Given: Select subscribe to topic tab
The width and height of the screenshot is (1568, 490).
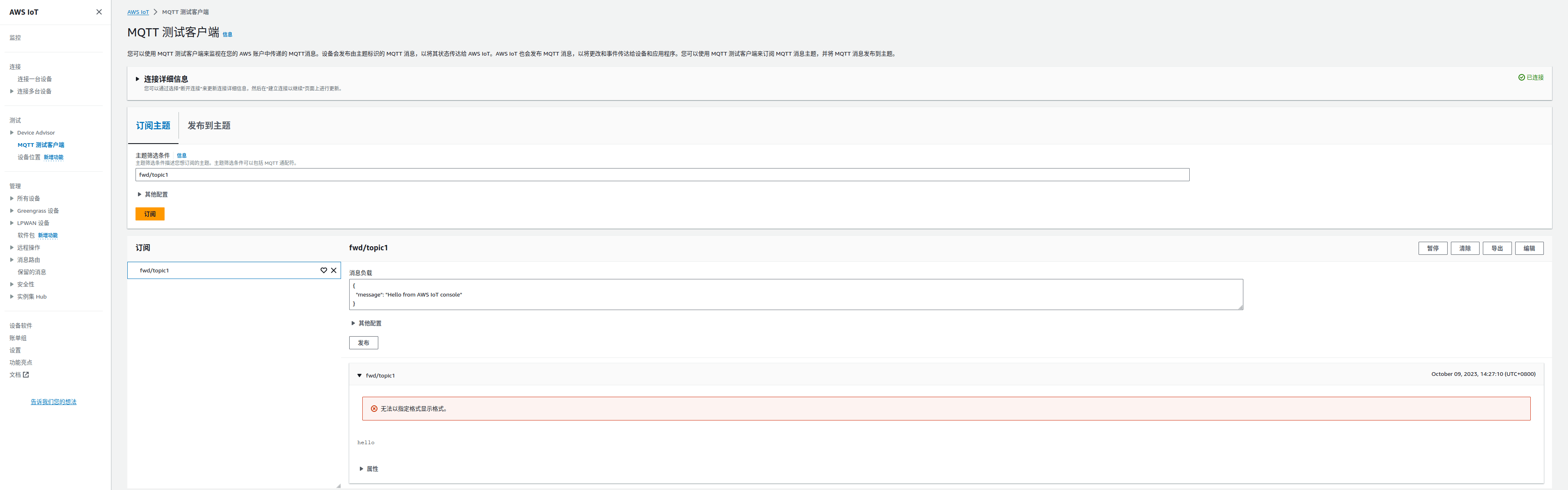Looking at the screenshot, I should point(153,126).
